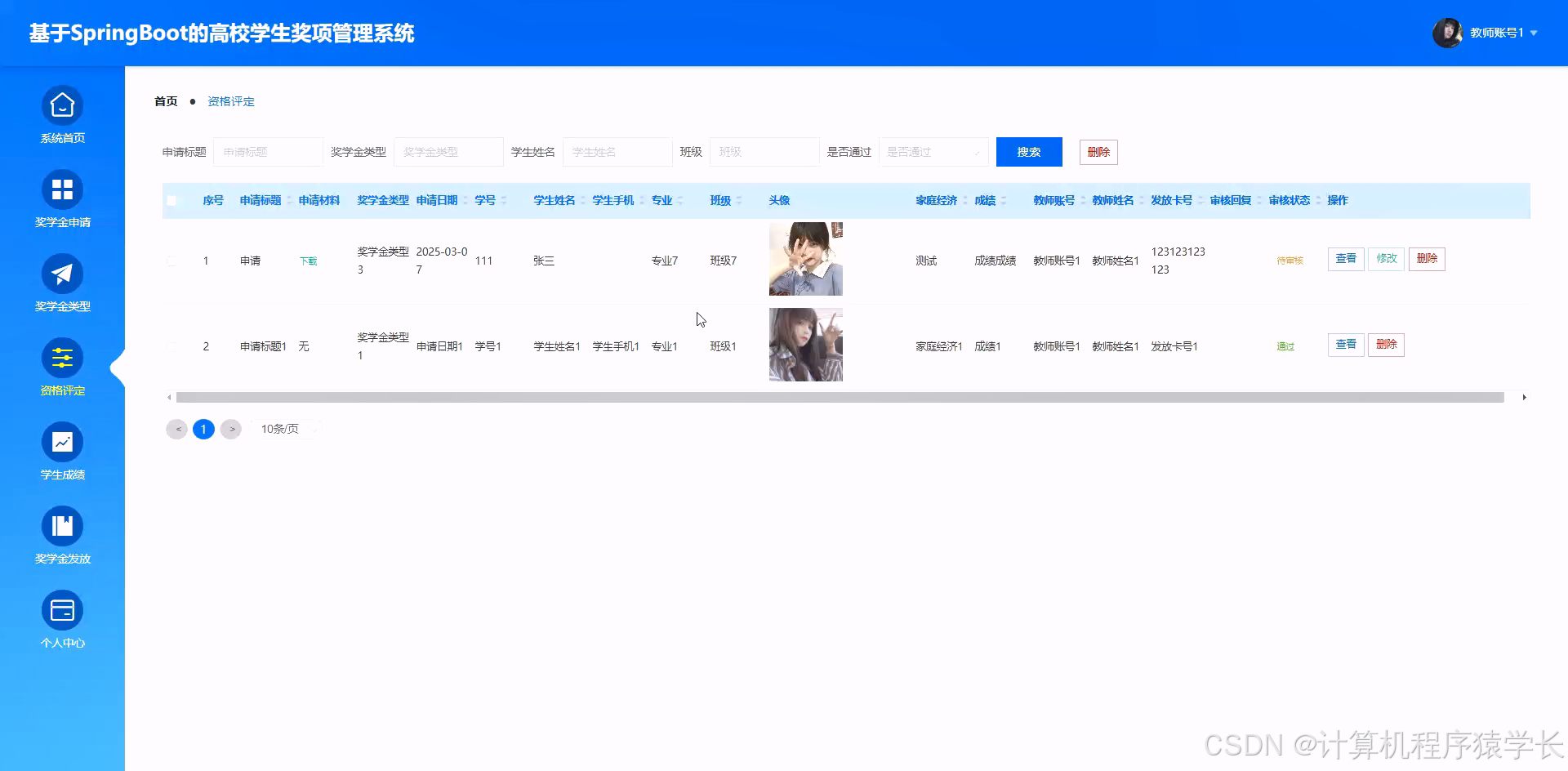Select 资格评定 in the breadcrumb

click(231, 100)
